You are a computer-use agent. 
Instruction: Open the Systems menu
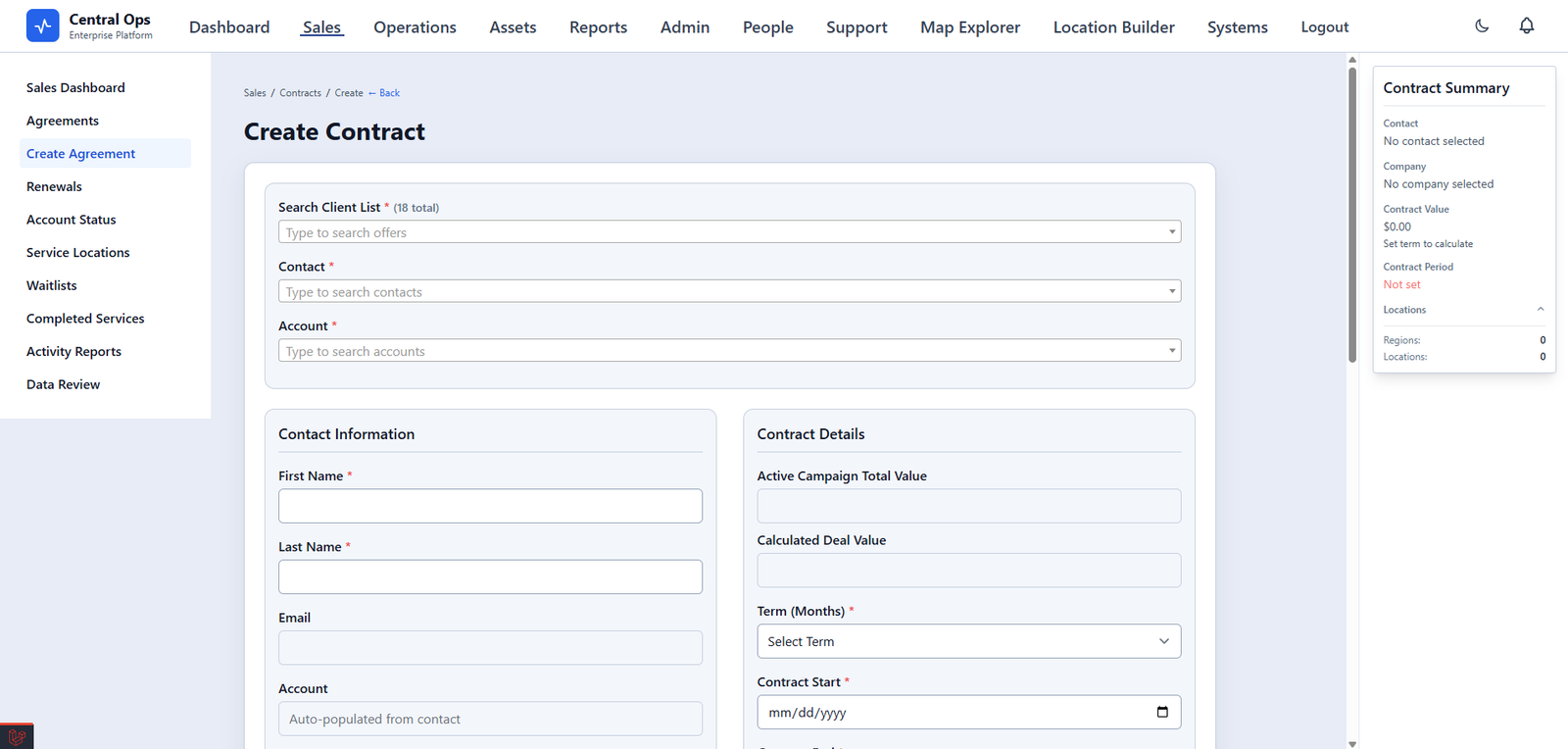(x=1238, y=27)
